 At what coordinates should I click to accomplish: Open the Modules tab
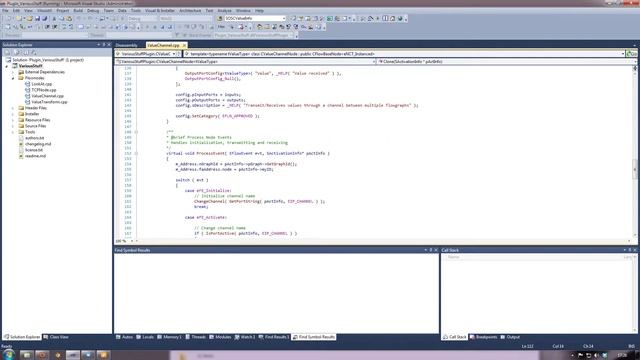220,337
